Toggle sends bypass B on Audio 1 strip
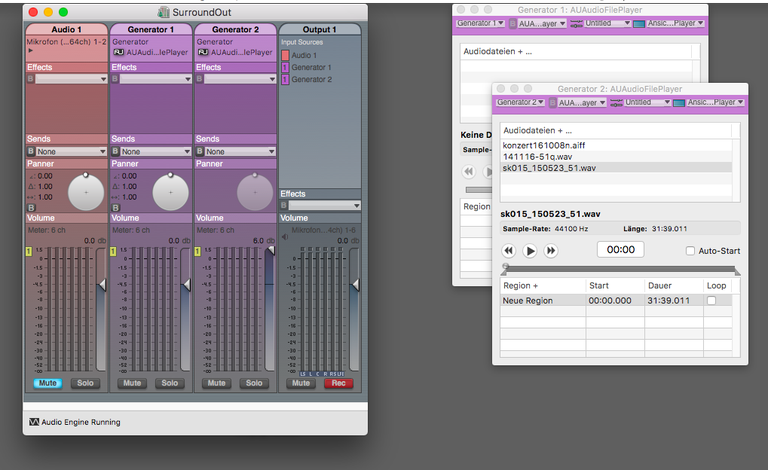Screen dimensions: 768x470 coord(31,151)
